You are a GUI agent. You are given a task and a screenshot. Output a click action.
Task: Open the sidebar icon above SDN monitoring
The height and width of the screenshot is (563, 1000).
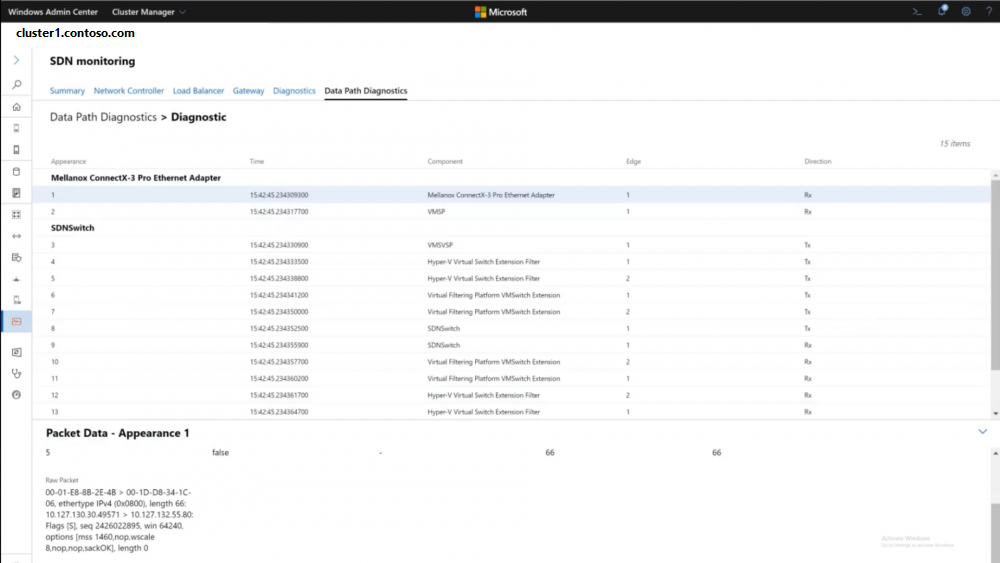point(17,300)
